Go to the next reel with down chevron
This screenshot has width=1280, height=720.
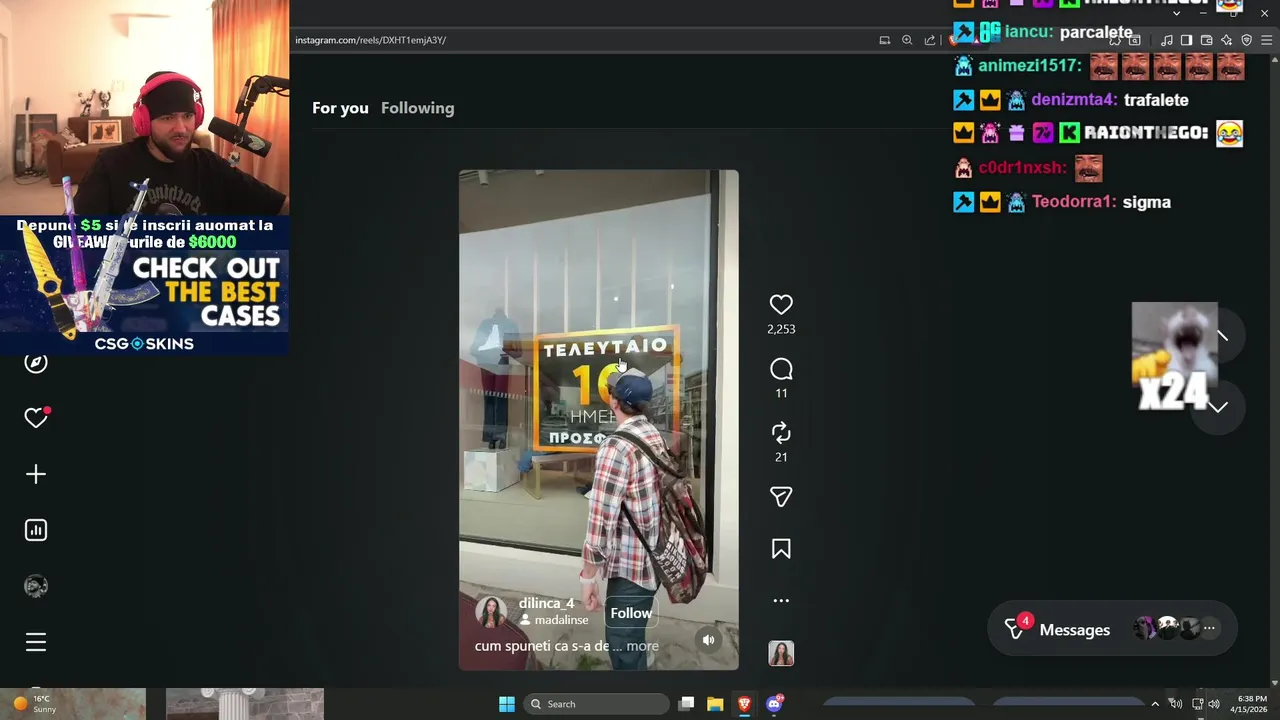[x=1218, y=407]
